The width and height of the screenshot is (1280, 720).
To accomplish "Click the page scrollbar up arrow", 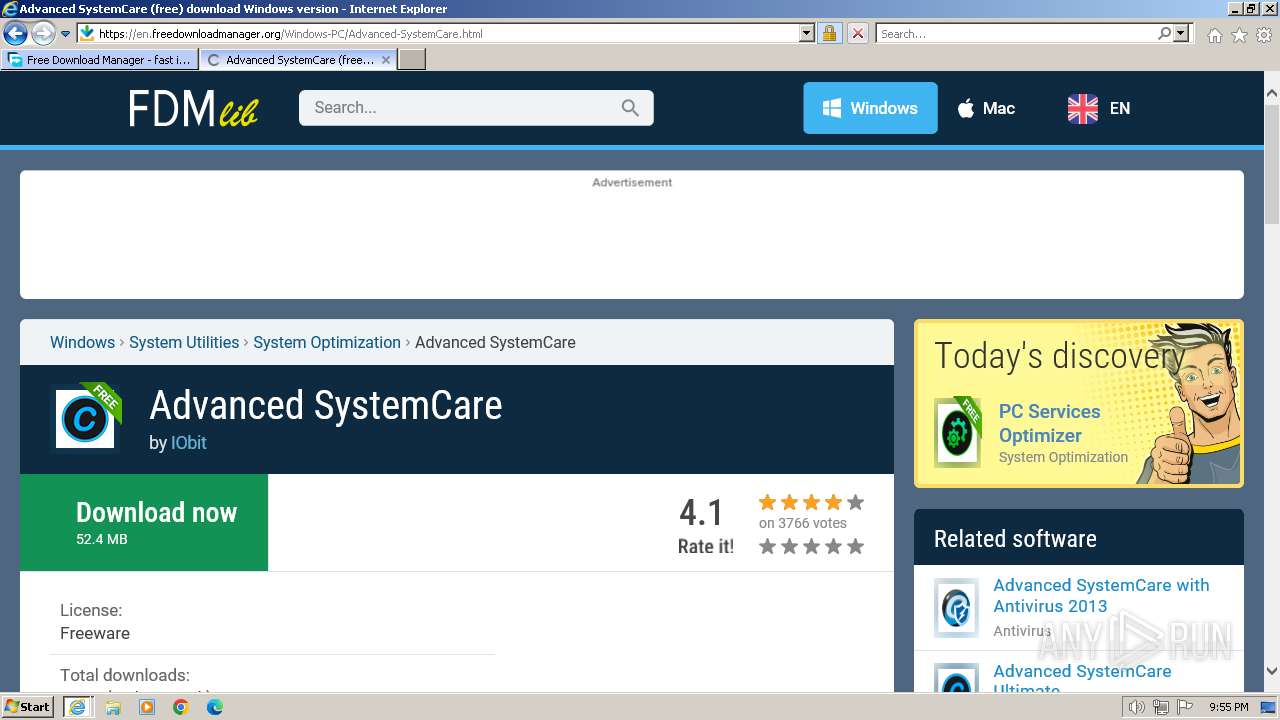I will pyautogui.click(x=1272, y=94).
